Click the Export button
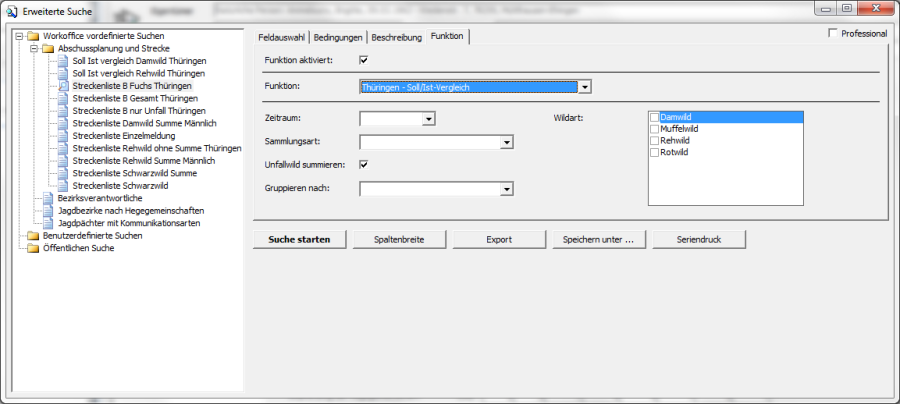 click(x=499, y=240)
